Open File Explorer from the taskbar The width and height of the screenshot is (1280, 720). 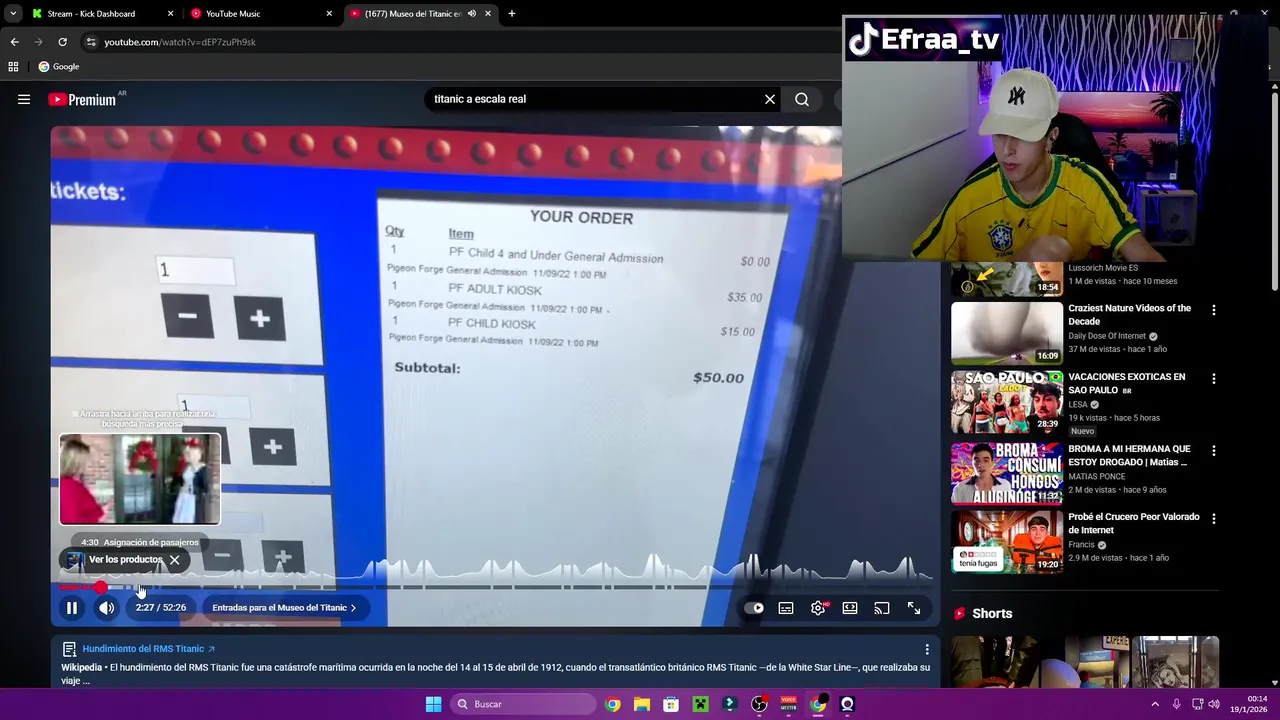click(x=642, y=704)
